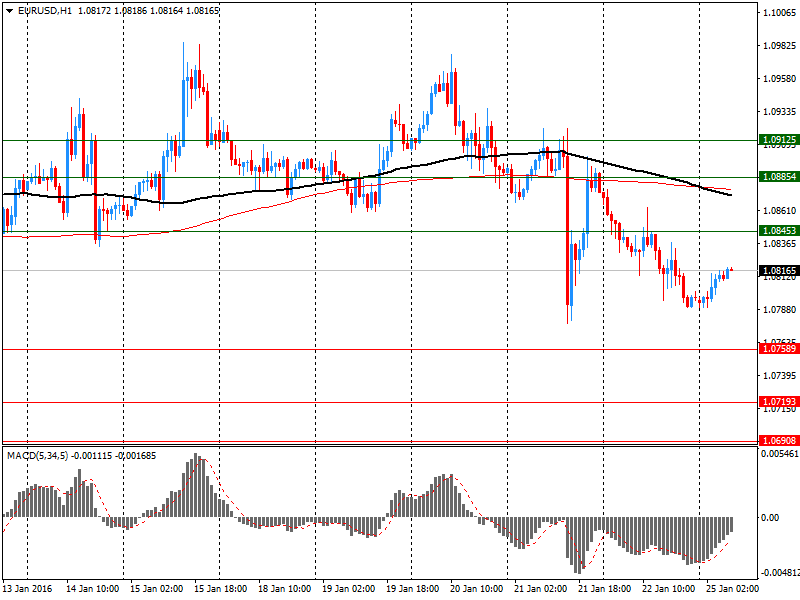800x600 pixels.
Task: Click the 1.08610 price scale value
Action: (780, 210)
